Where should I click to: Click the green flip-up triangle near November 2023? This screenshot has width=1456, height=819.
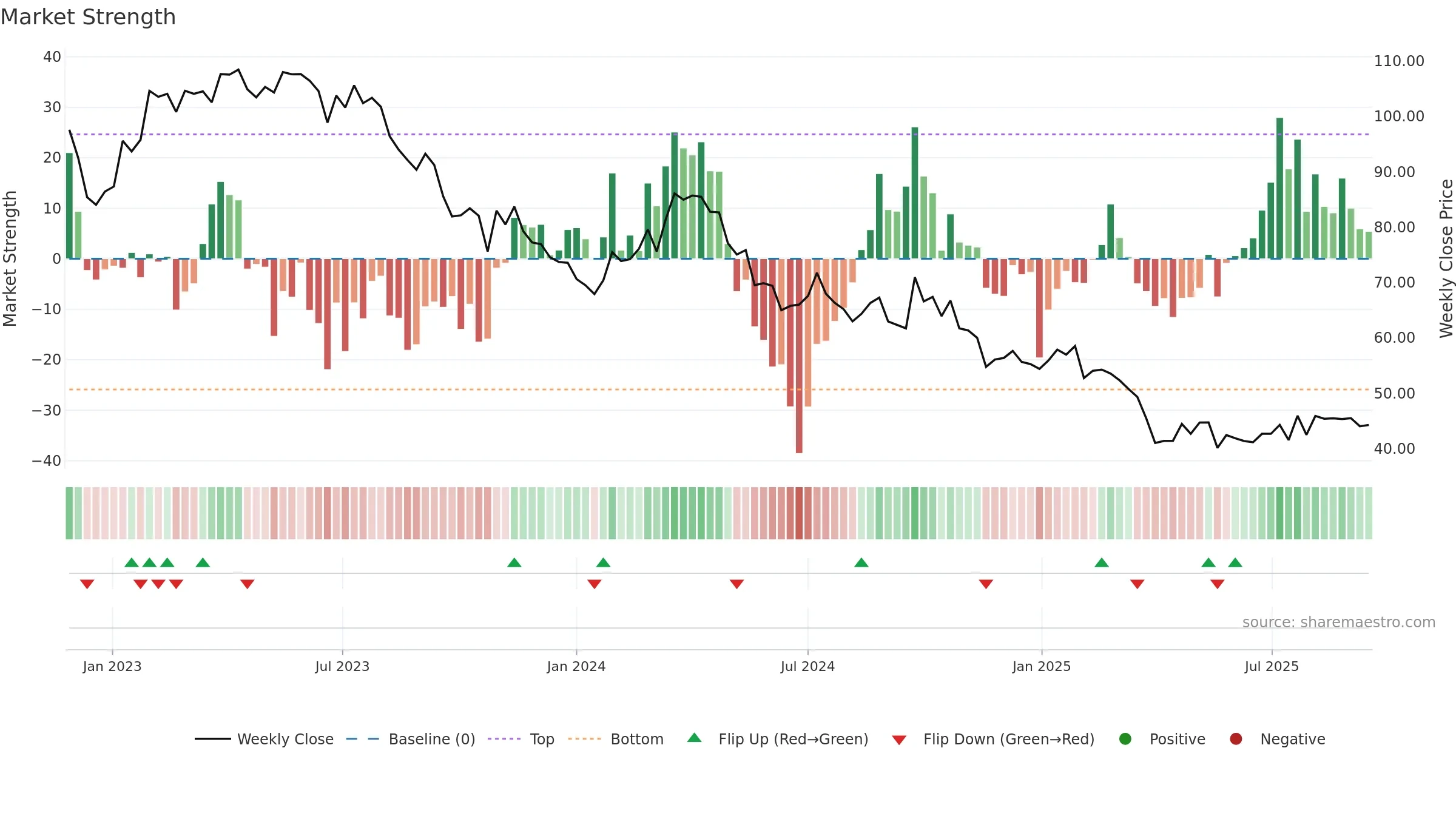point(514,563)
